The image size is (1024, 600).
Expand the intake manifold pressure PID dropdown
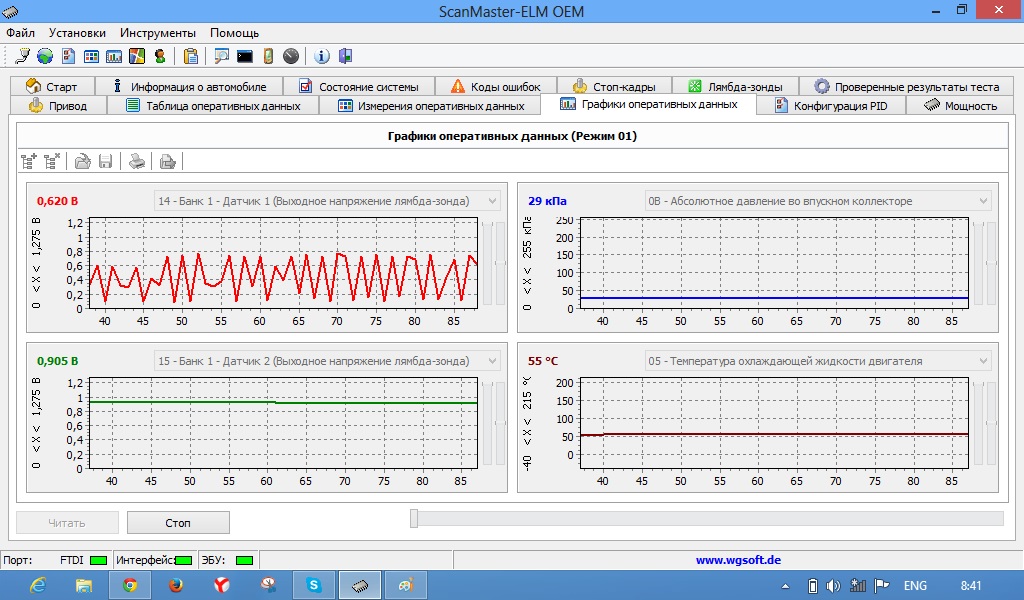click(x=982, y=201)
